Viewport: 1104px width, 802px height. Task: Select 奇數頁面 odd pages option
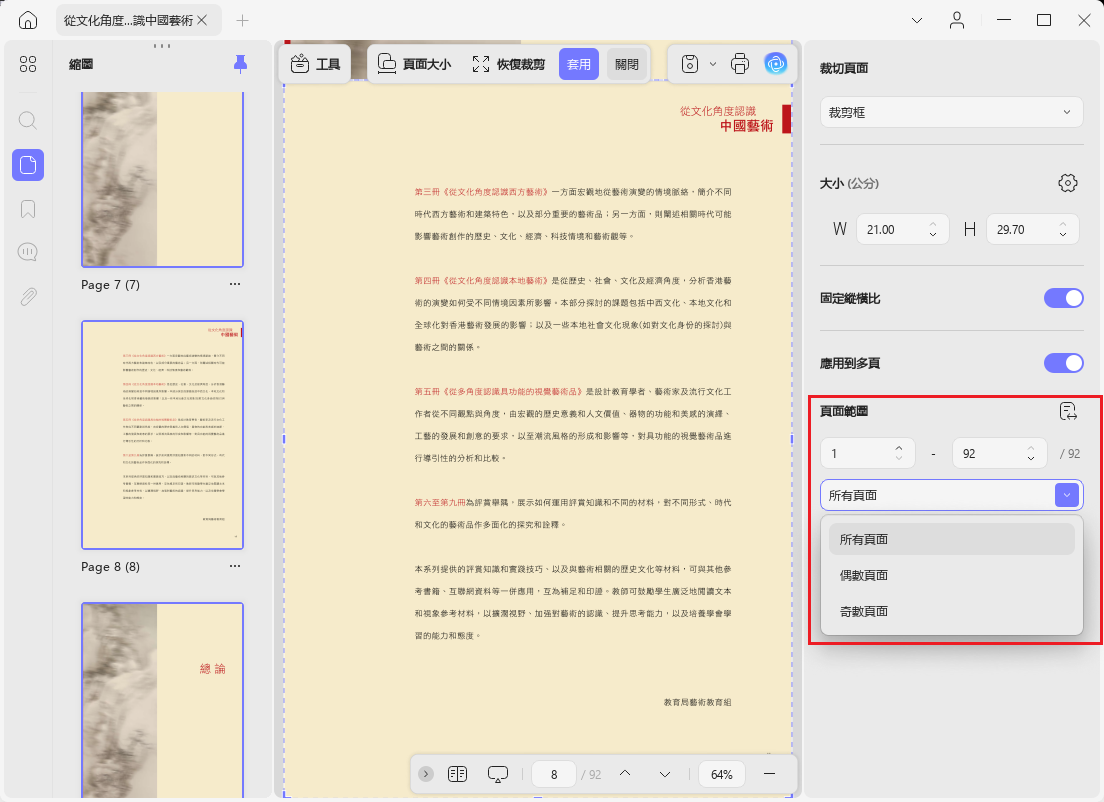(x=951, y=611)
